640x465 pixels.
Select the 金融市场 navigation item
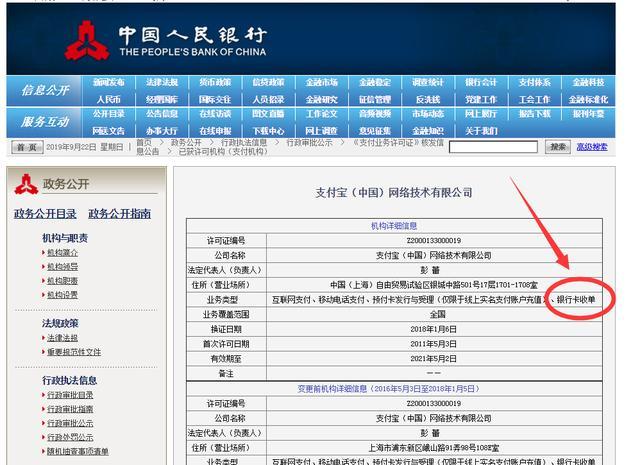tap(321, 83)
